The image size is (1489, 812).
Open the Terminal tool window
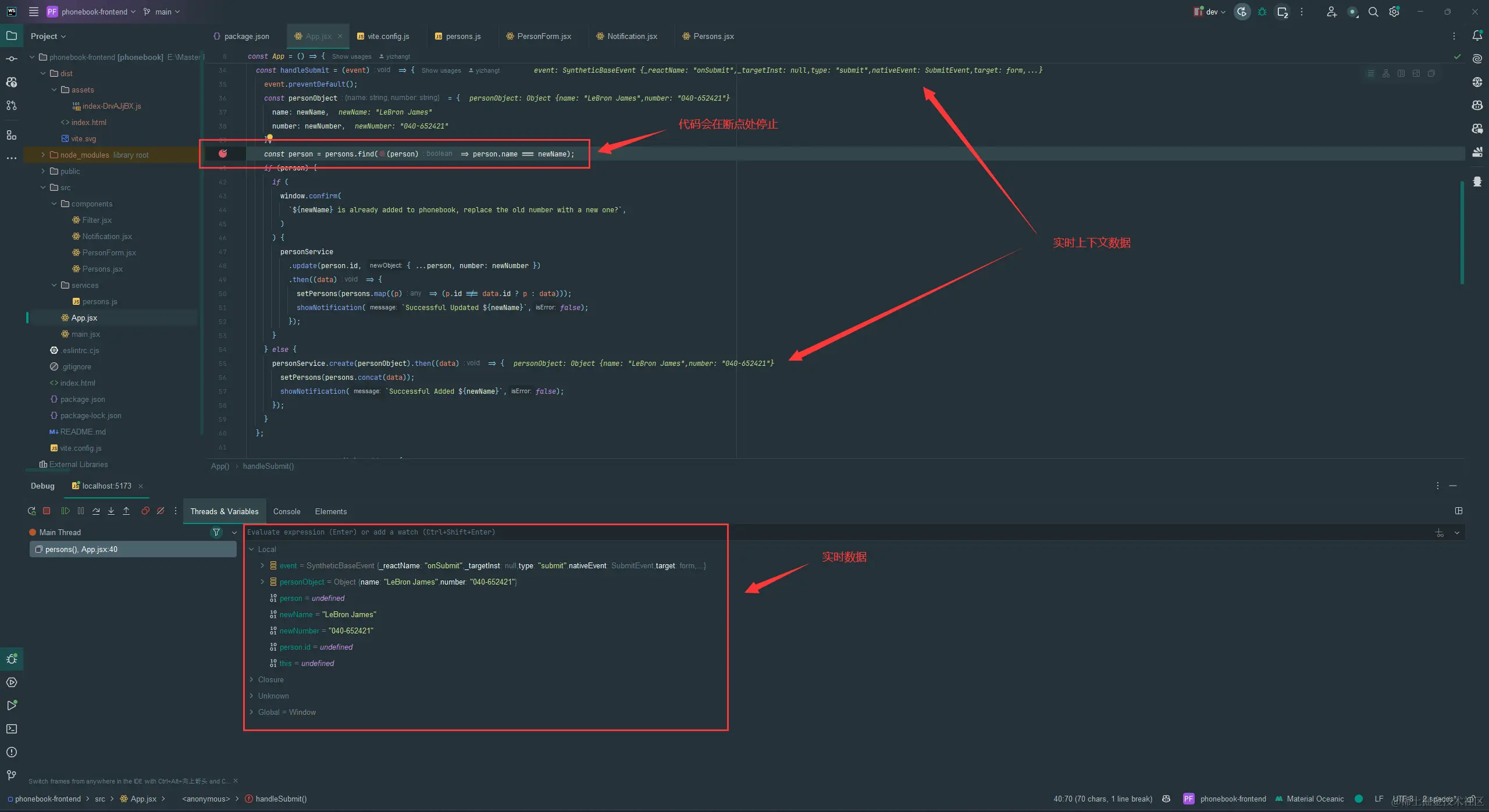coord(12,728)
